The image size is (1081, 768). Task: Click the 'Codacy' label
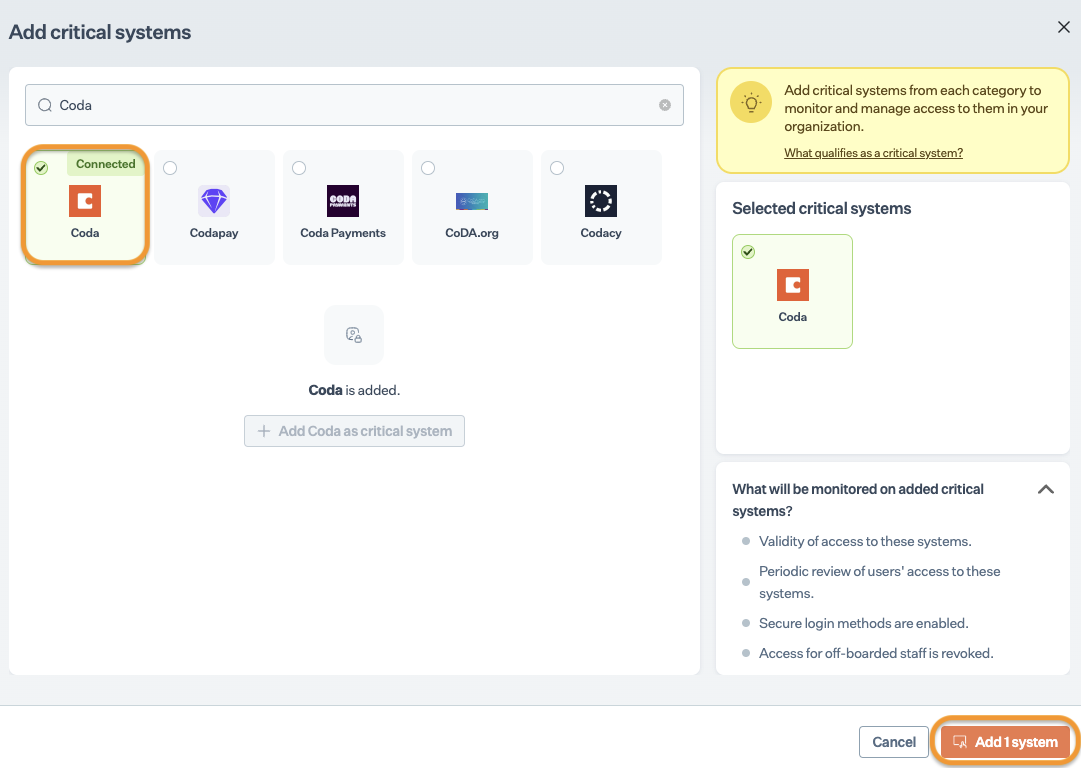600,233
